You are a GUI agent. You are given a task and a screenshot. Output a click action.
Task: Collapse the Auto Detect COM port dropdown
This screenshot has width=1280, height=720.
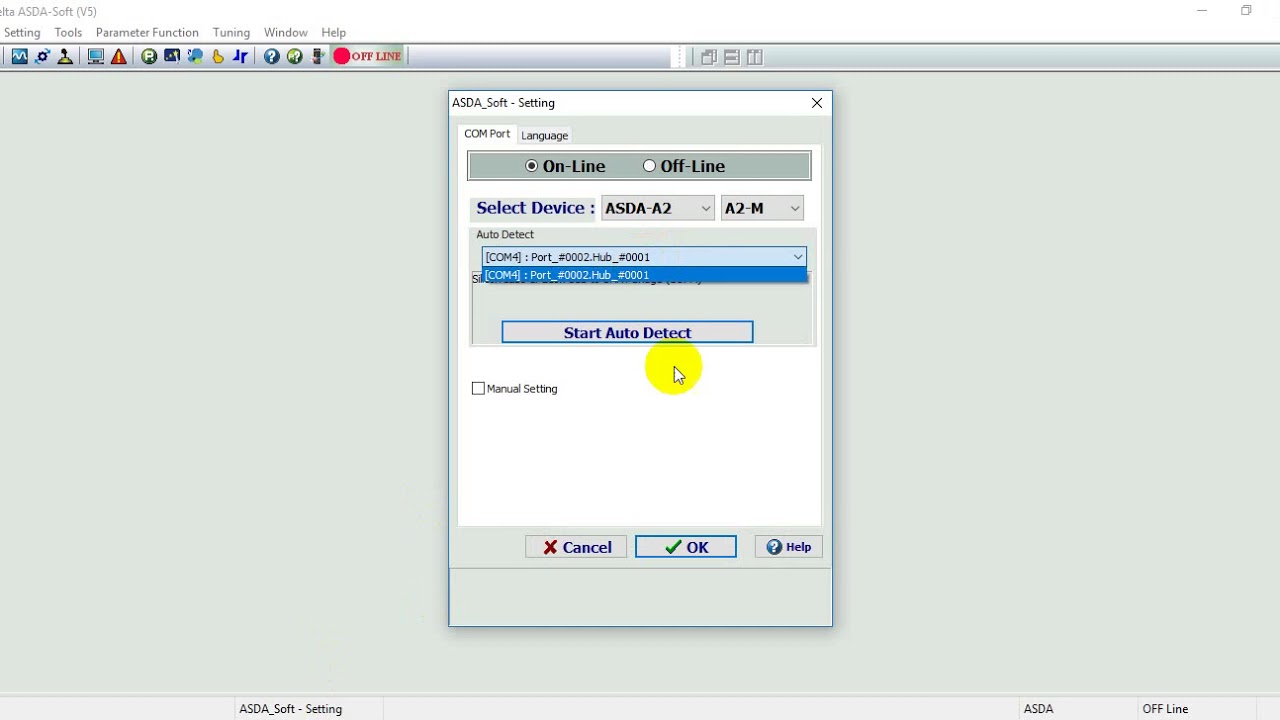click(797, 257)
